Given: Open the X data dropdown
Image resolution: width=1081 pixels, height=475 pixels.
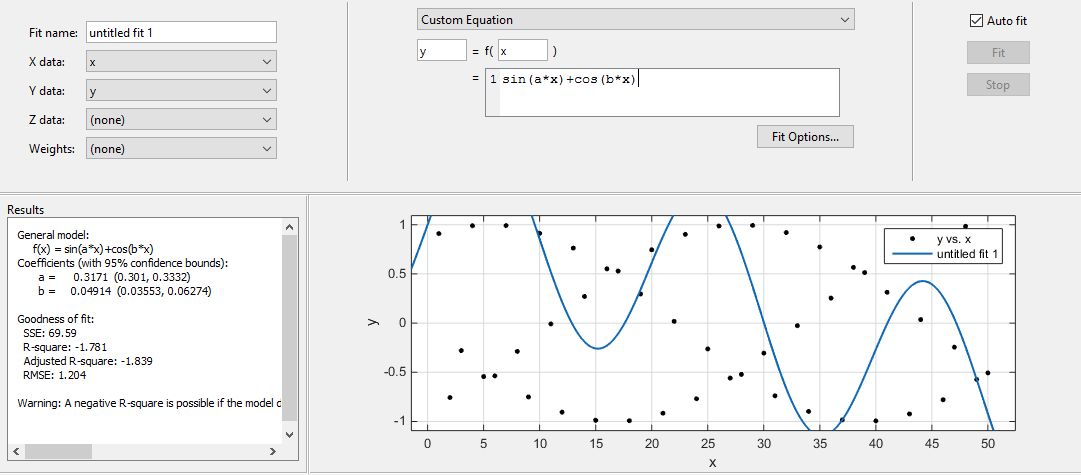Looking at the screenshot, I should point(181,61).
